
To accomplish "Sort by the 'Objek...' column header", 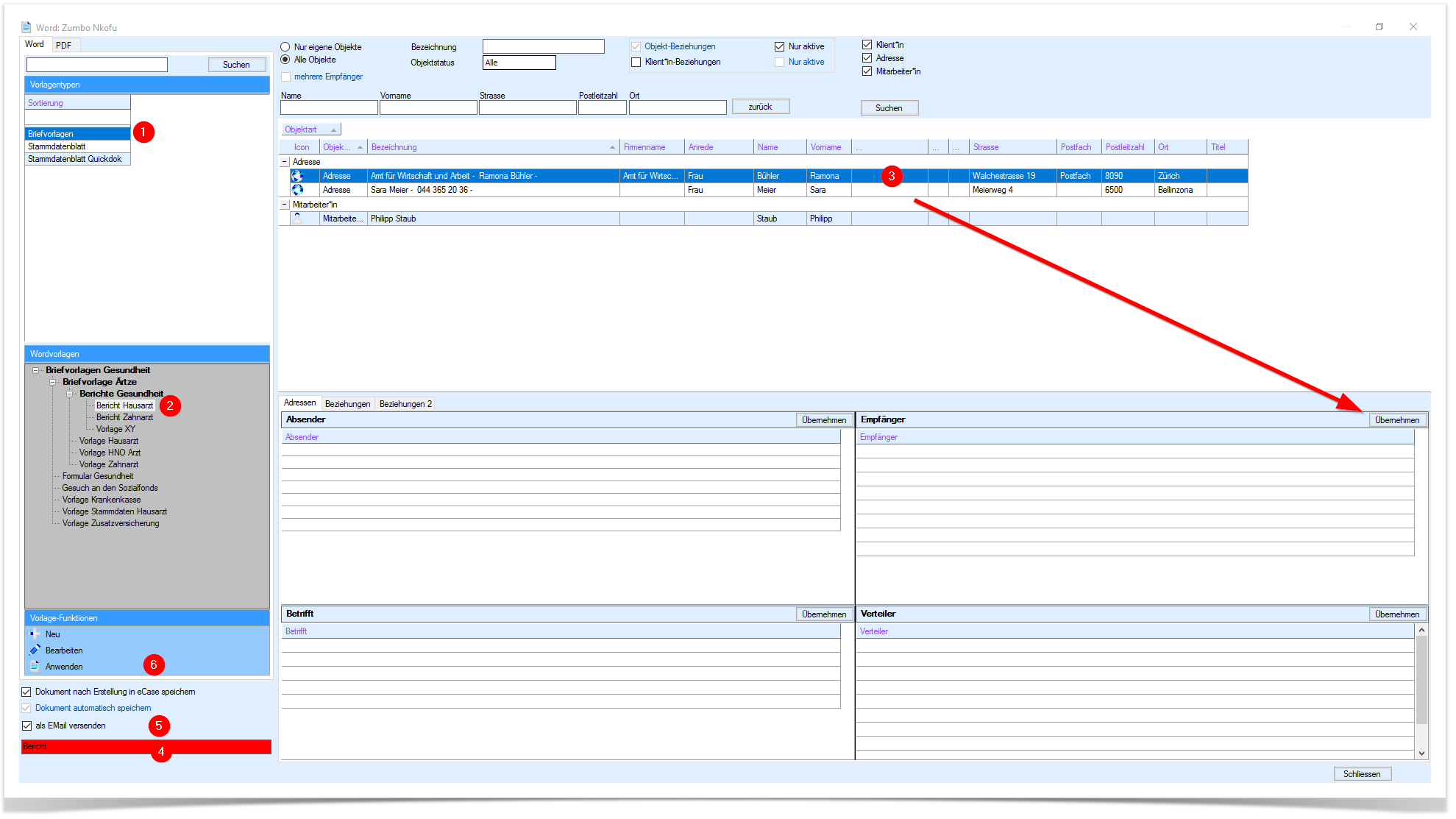I will pos(343,147).
